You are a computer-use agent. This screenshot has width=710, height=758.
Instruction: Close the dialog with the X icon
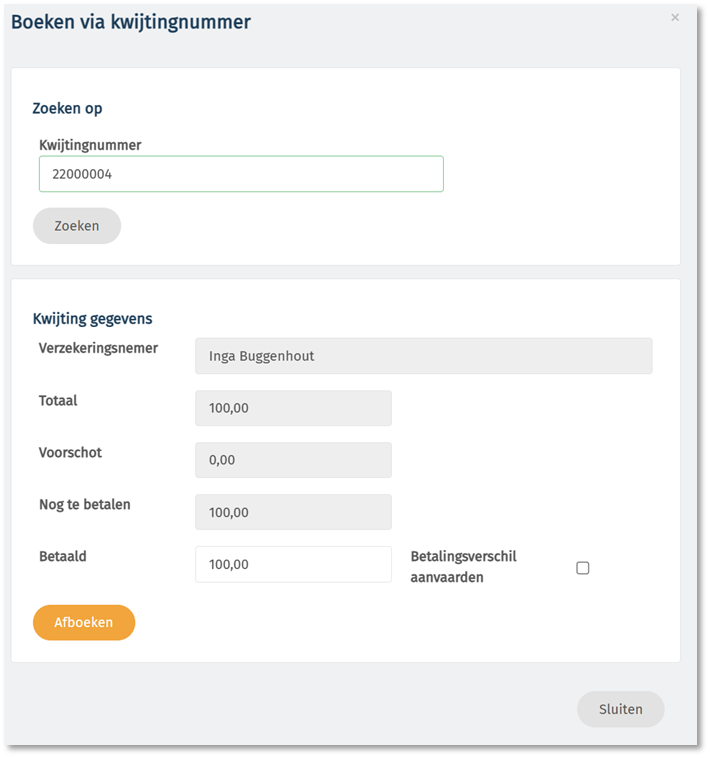point(675,18)
